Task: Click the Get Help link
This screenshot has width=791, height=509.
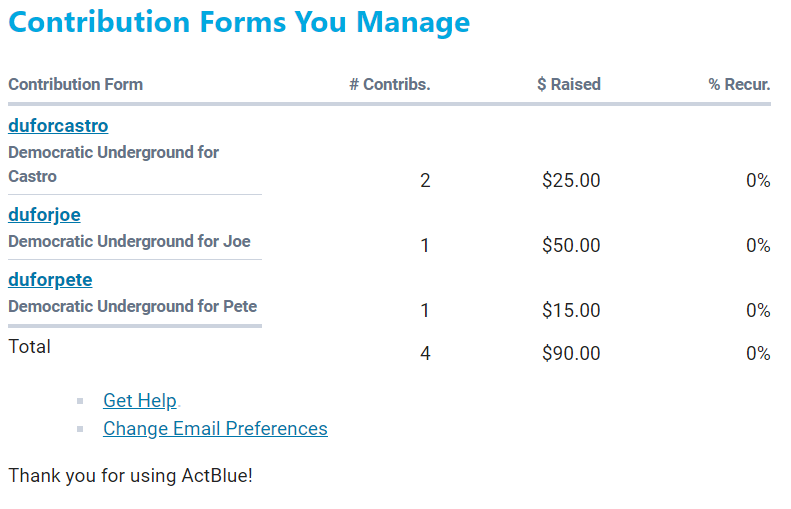Action: pos(140,401)
